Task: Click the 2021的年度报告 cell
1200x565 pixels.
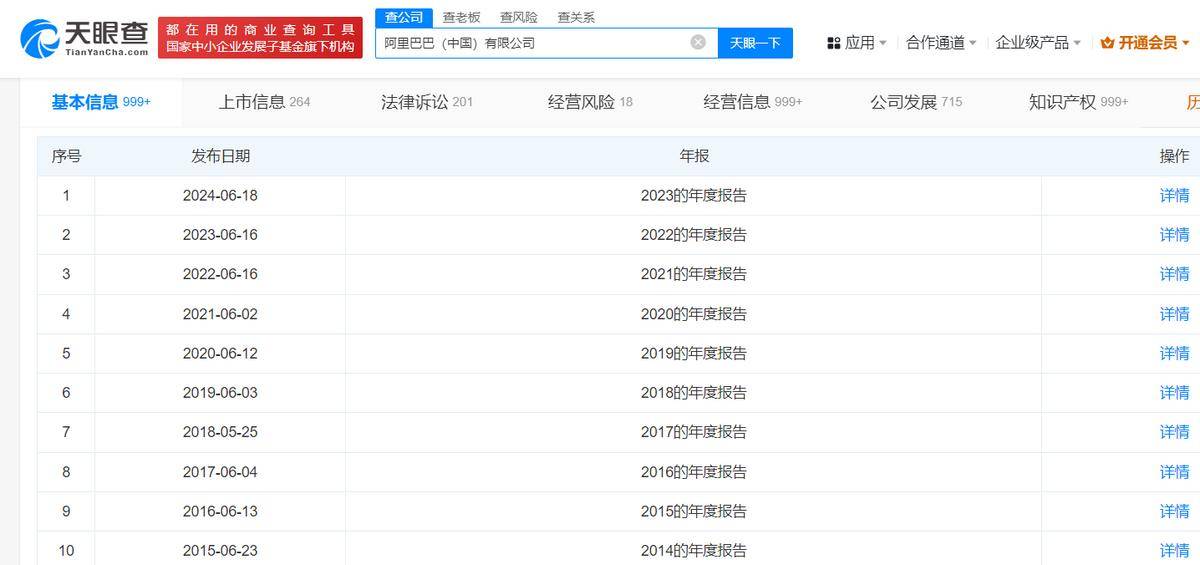Action: pos(694,275)
